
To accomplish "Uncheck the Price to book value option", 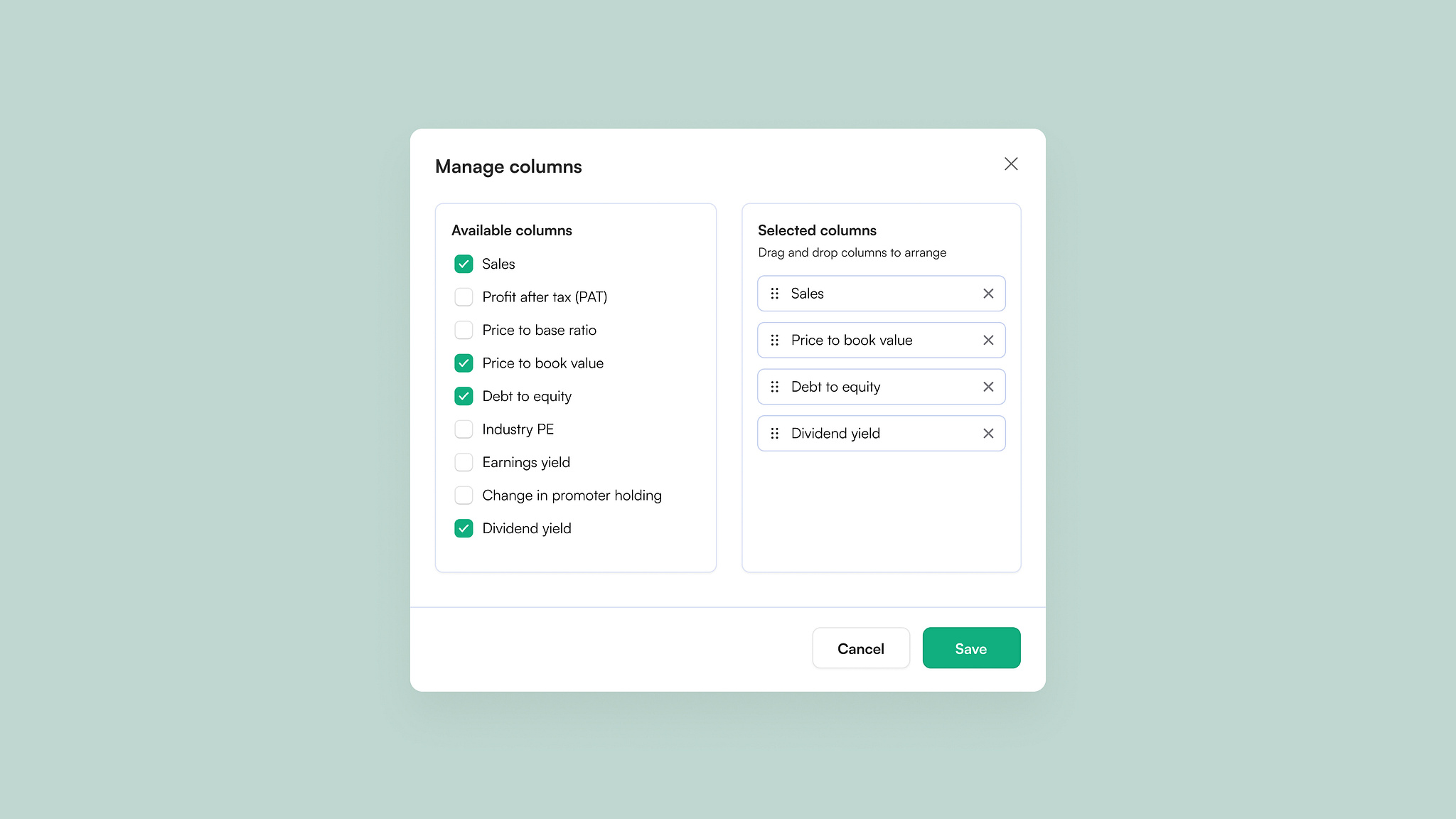I will 464,363.
